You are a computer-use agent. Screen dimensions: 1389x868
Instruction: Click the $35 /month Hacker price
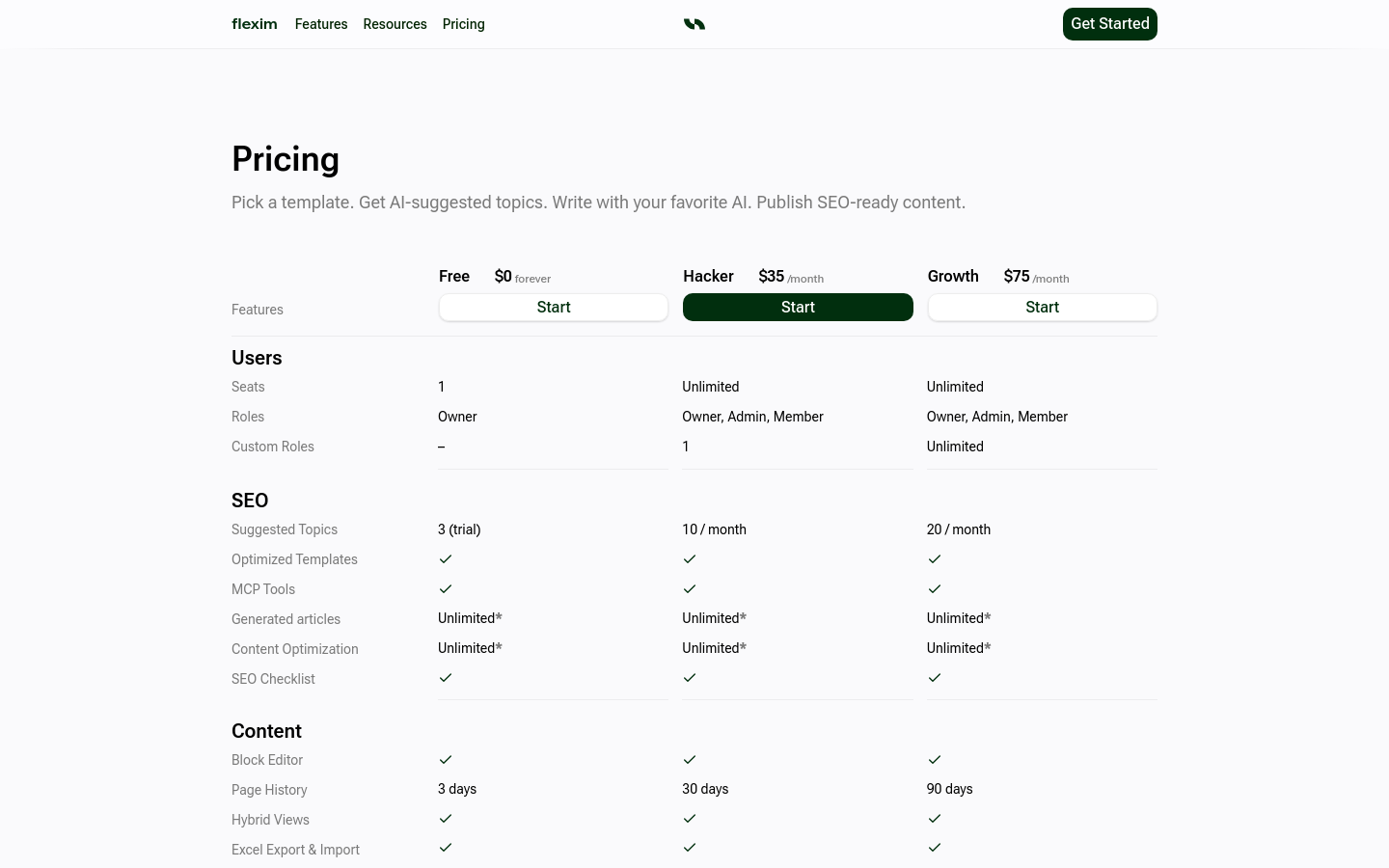coord(791,277)
